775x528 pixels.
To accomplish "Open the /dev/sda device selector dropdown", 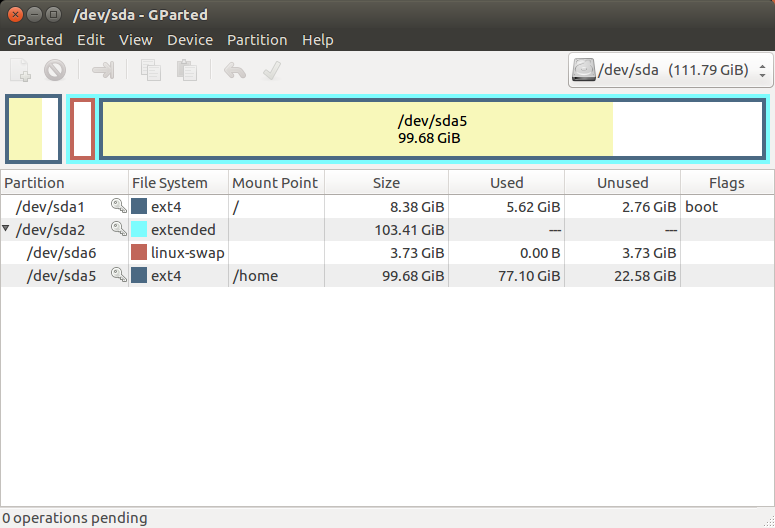I will coord(671,70).
